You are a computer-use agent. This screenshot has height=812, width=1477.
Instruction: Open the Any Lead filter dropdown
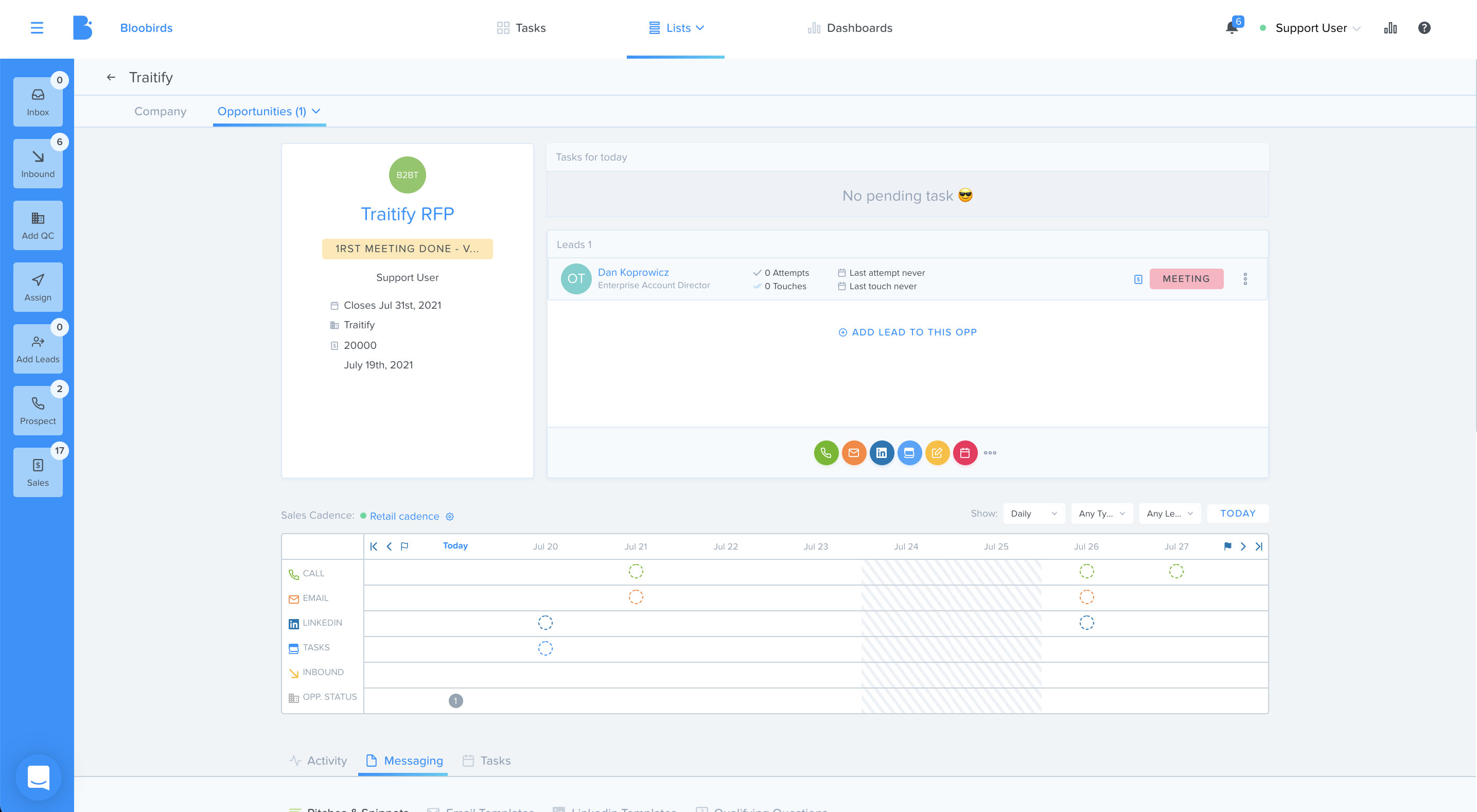(x=1170, y=514)
